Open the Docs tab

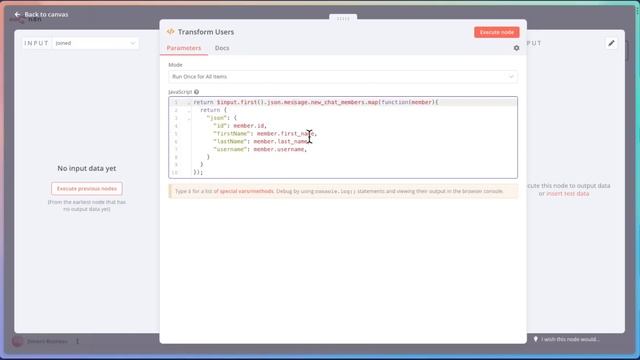222,48
